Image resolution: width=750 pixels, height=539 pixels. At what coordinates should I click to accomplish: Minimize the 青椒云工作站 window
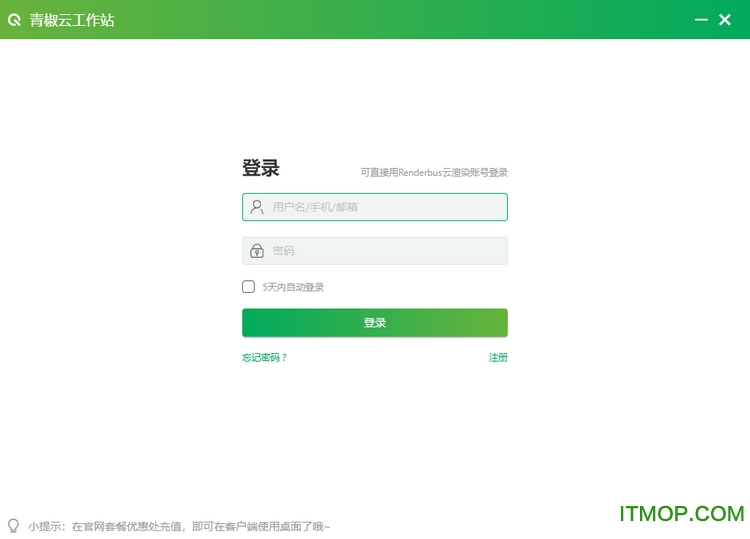[x=701, y=20]
